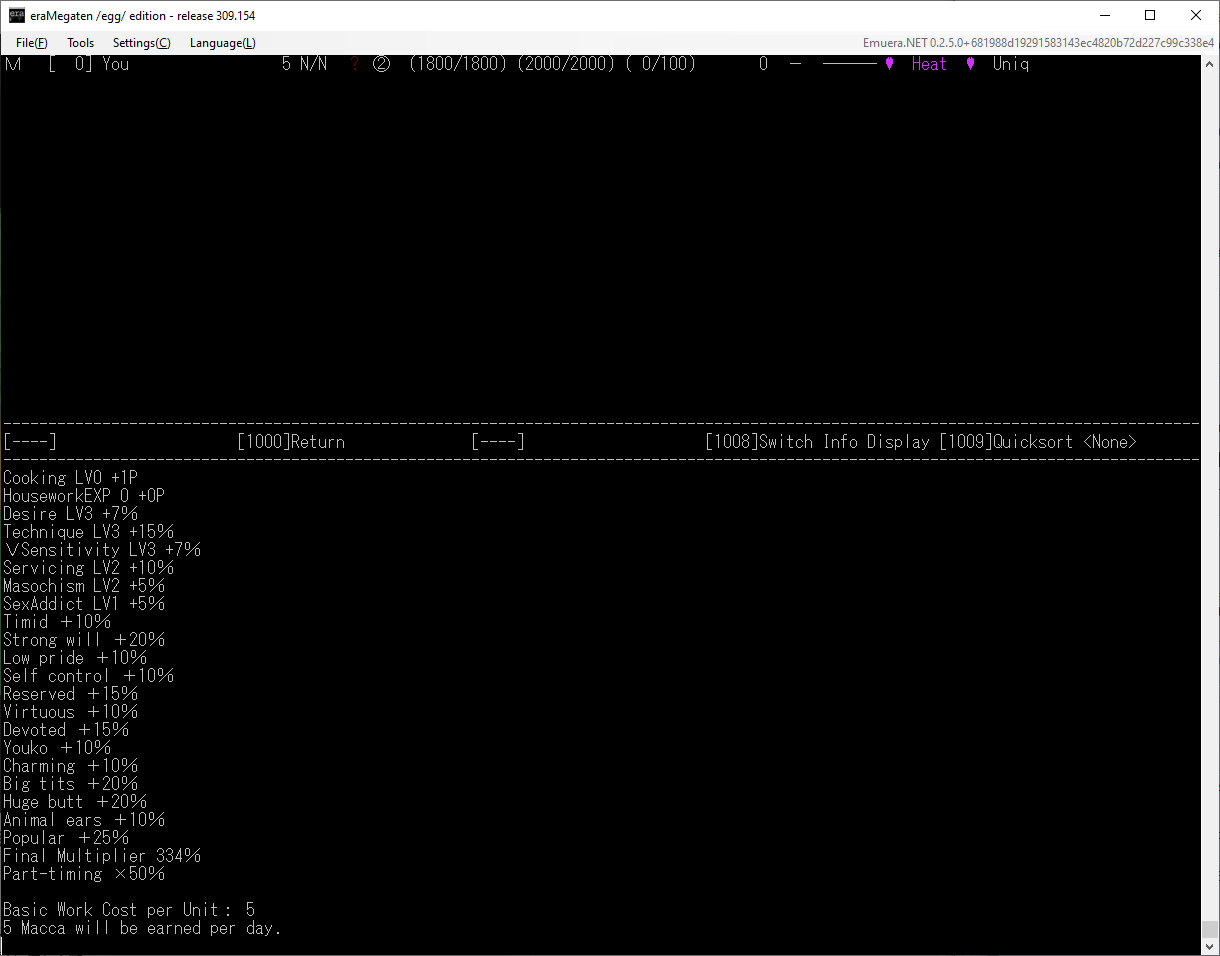Click the [1000]Return option
Viewport: 1220px width, 956px height.
[x=291, y=442]
